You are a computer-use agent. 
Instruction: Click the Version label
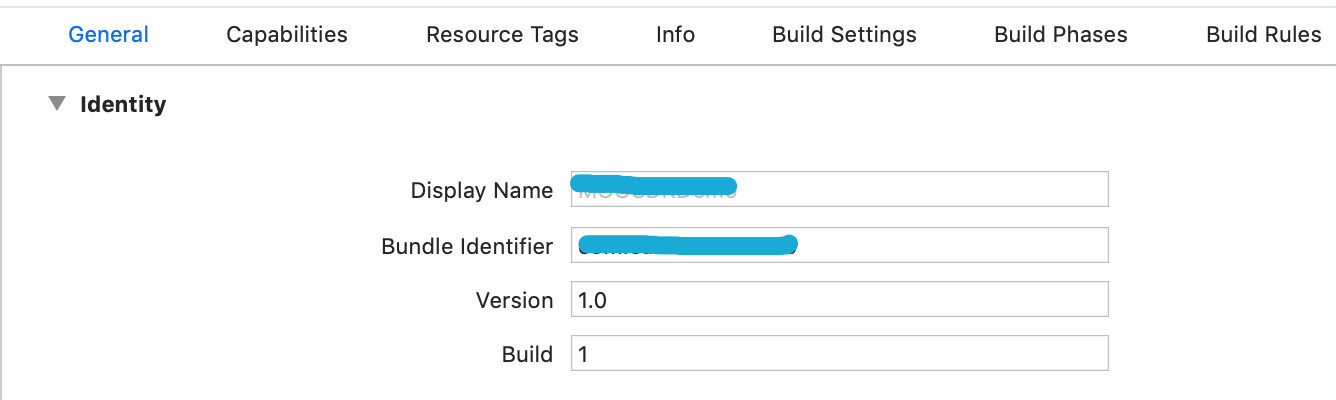[x=514, y=300]
